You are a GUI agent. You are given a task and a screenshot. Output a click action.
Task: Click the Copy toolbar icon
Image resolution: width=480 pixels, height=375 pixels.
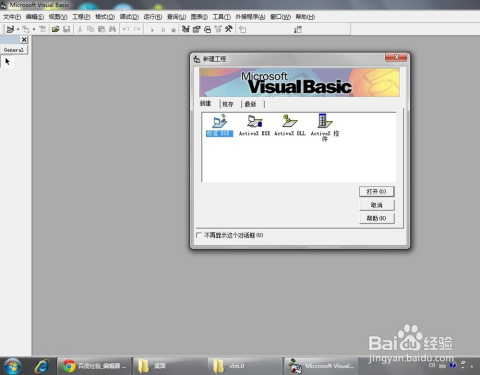point(90,29)
